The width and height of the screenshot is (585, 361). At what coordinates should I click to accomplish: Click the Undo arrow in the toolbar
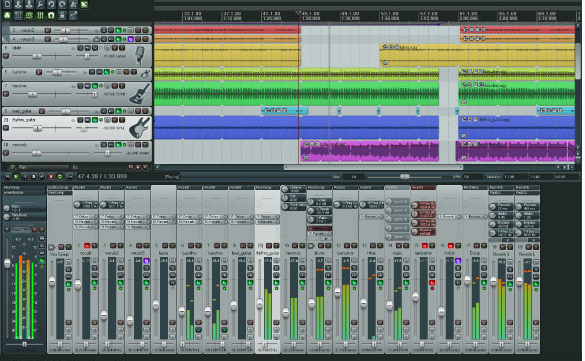click(x=51, y=4)
